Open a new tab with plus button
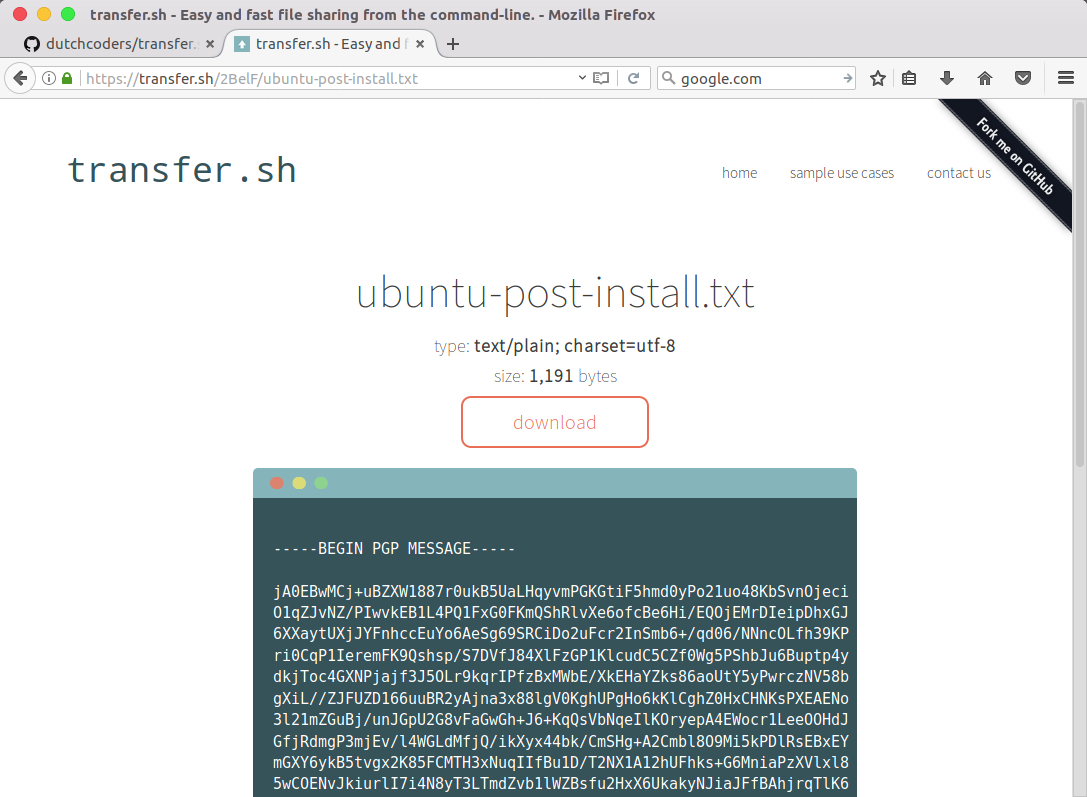 tap(453, 44)
